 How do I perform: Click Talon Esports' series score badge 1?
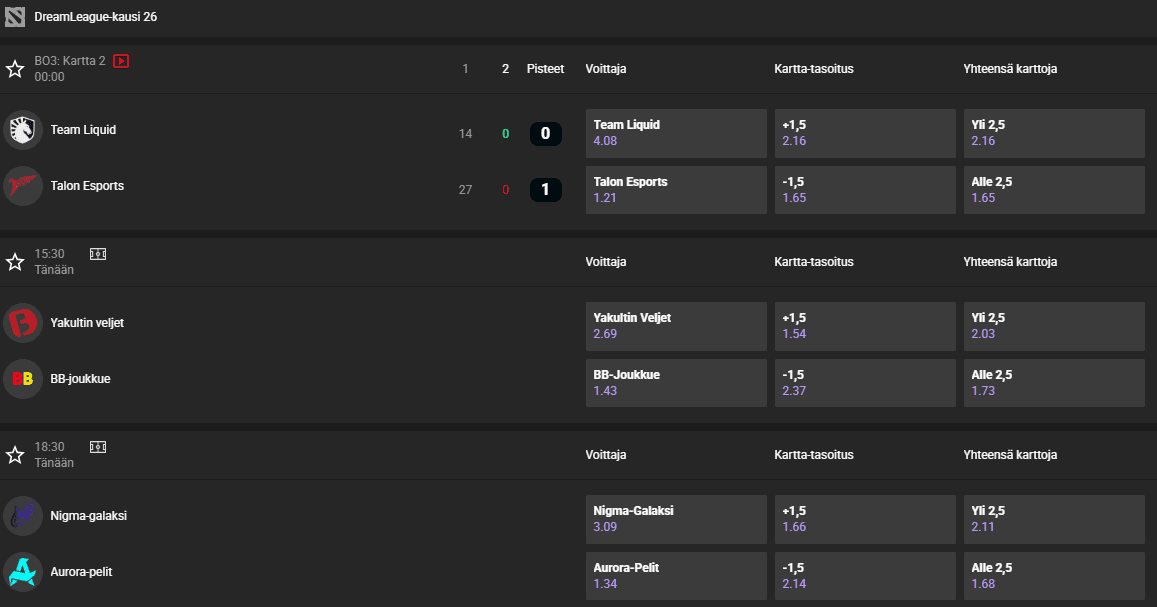pyautogui.click(x=546, y=190)
